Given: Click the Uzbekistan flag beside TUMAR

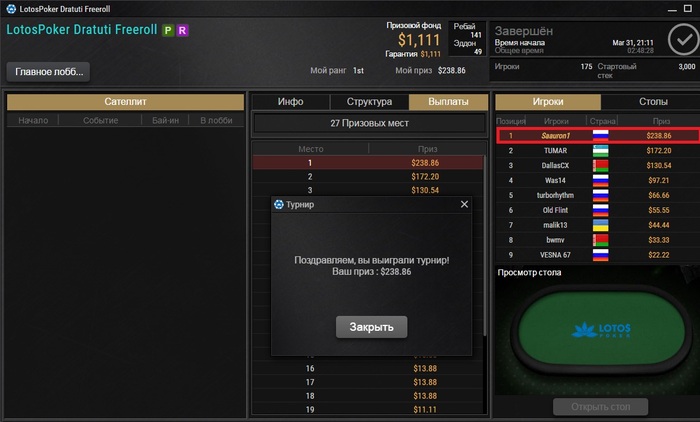Looking at the screenshot, I should pyautogui.click(x=600, y=150).
